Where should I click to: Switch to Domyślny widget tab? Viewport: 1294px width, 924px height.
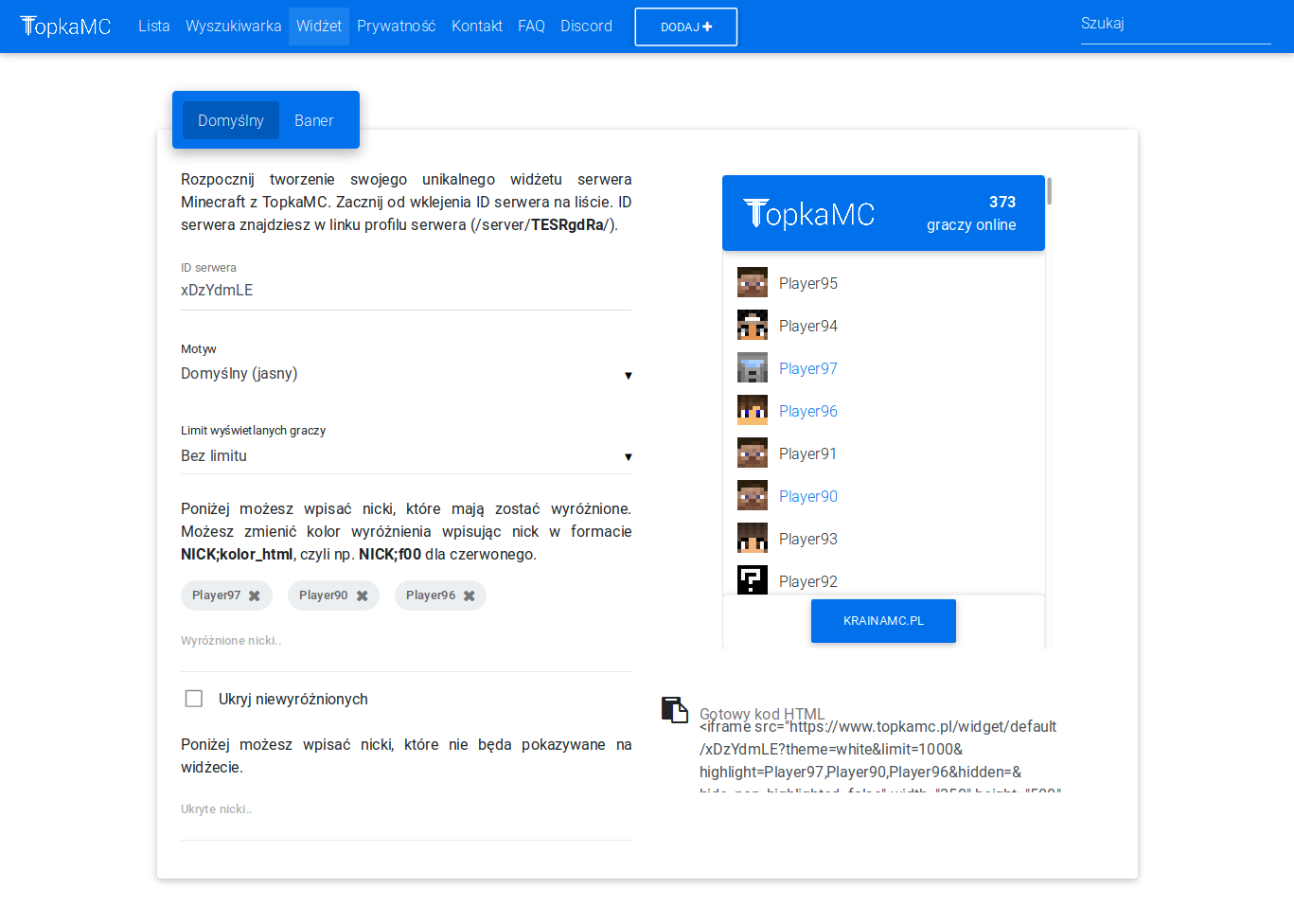click(x=231, y=120)
